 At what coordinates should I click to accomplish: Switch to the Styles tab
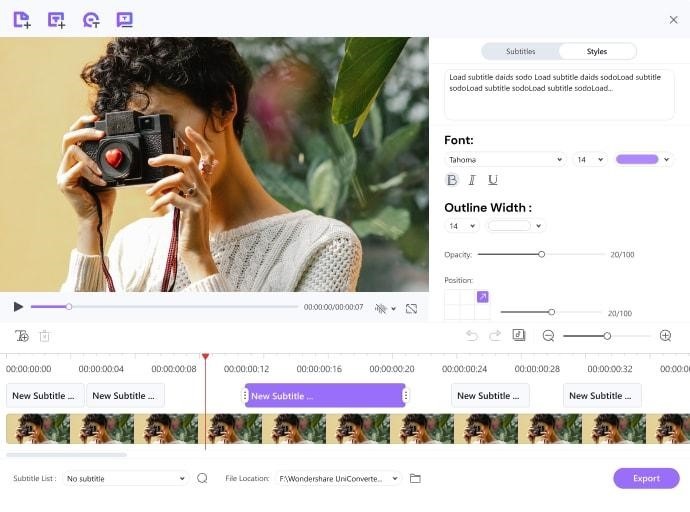point(597,51)
